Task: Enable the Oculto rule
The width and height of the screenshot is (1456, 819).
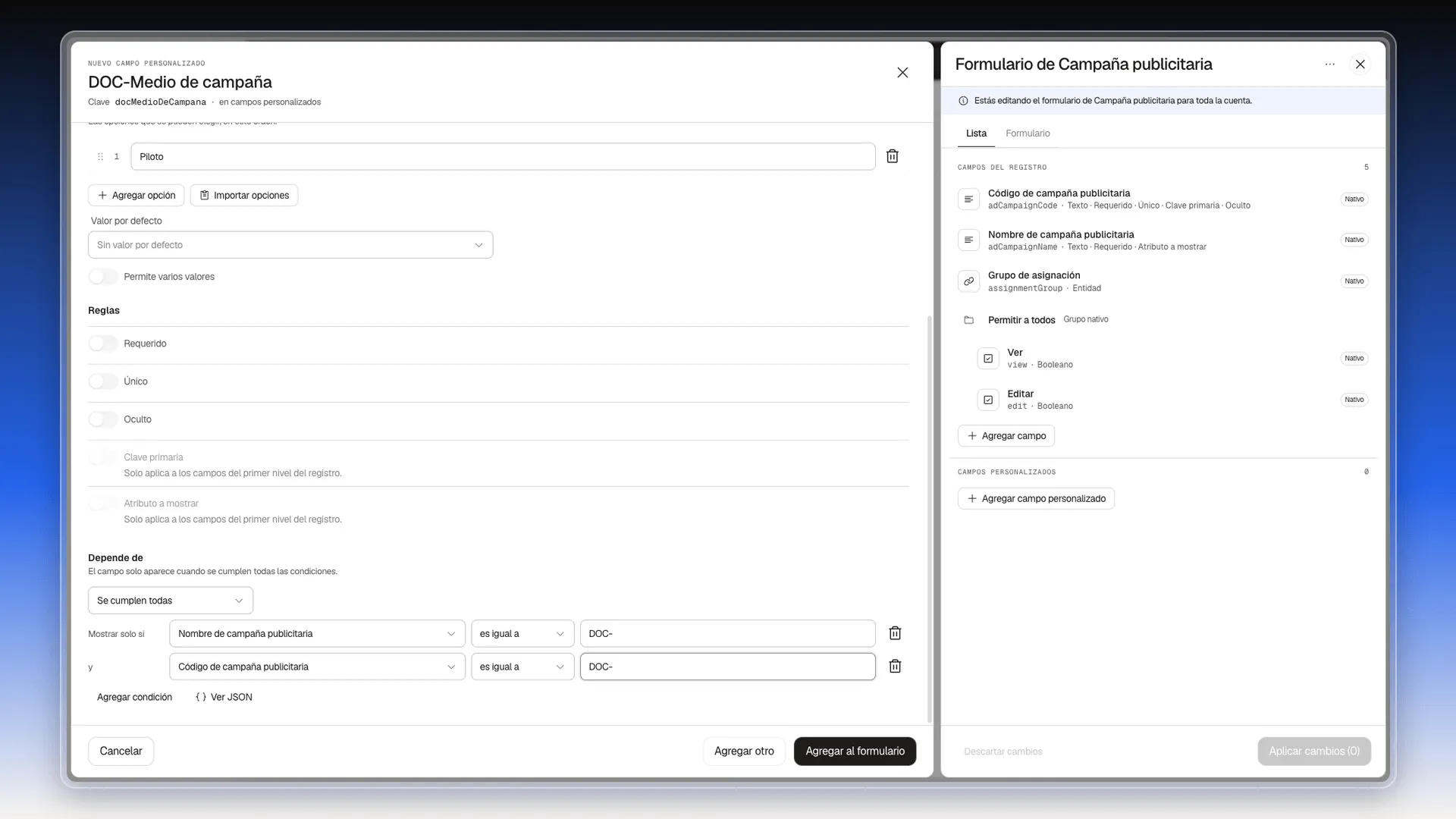Action: (x=103, y=419)
